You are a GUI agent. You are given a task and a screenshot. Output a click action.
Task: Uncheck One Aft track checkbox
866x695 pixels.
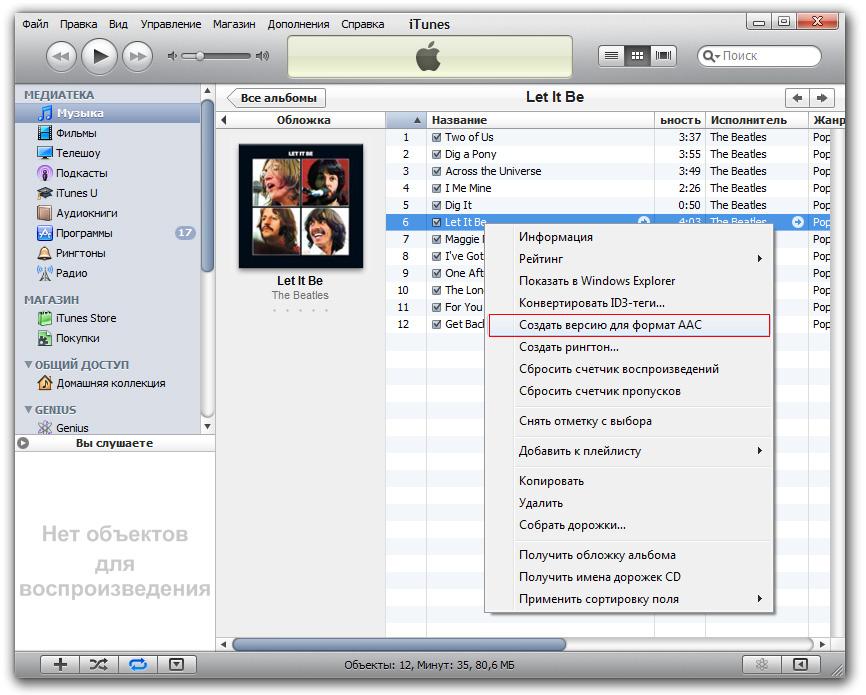436,273
